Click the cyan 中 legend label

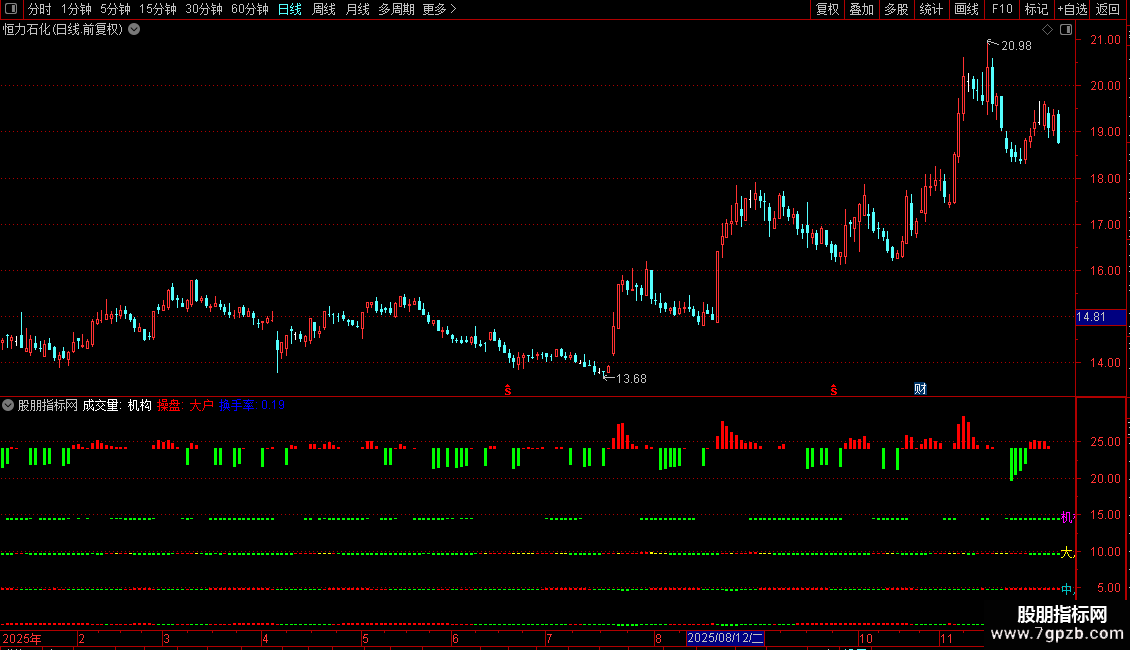tap(1067, 589)
